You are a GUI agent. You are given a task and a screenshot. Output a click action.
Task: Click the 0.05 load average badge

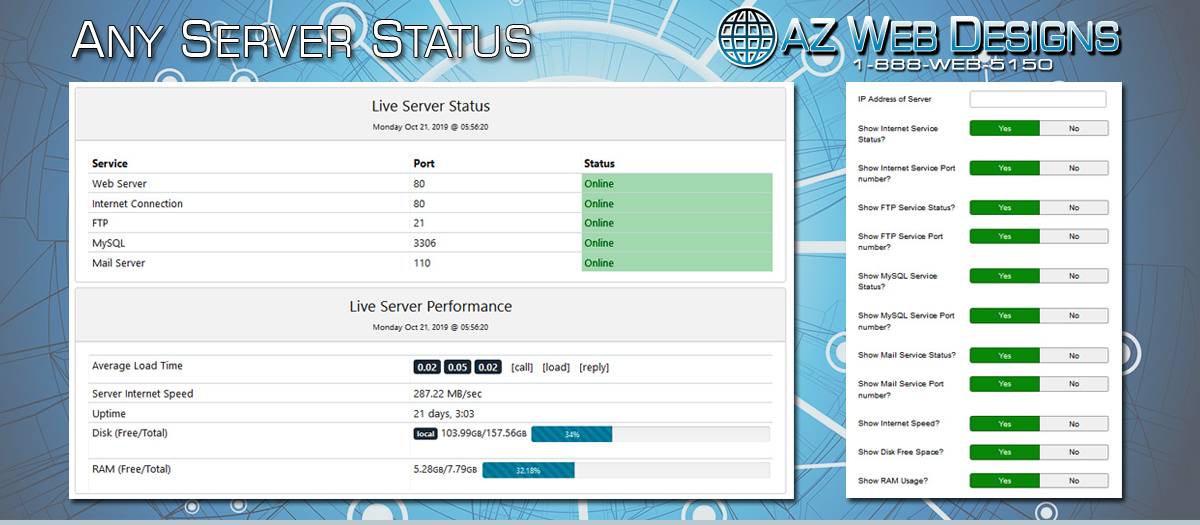point(457,367)
